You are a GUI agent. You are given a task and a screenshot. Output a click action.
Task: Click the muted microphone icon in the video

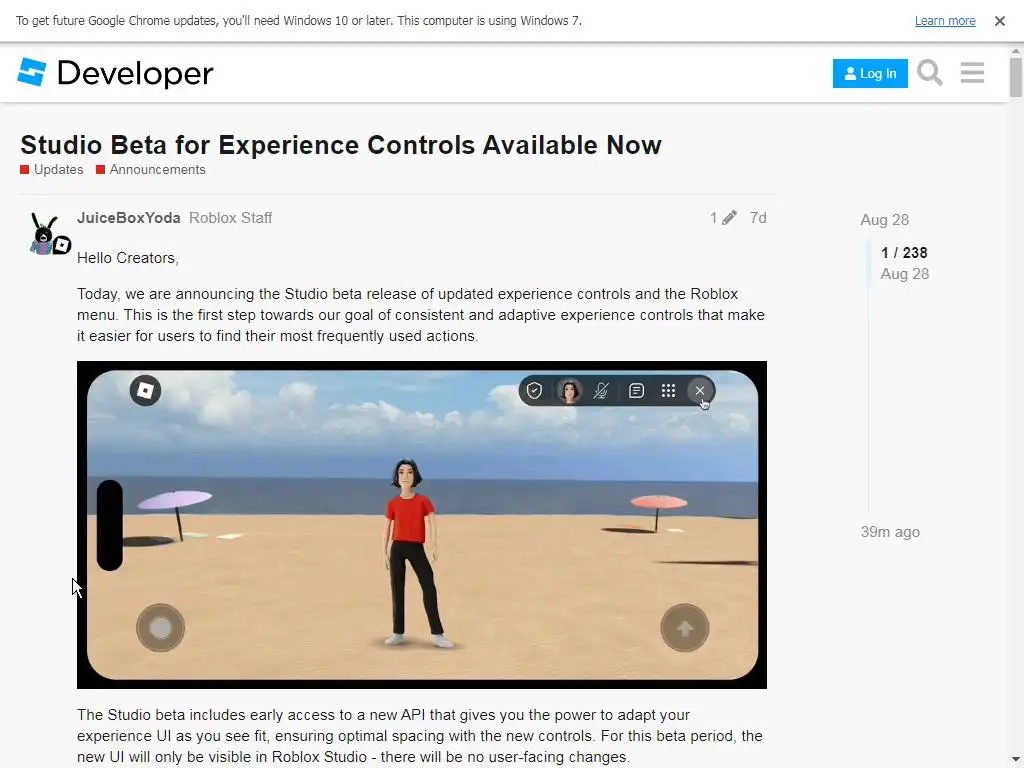tap(601, 391)
